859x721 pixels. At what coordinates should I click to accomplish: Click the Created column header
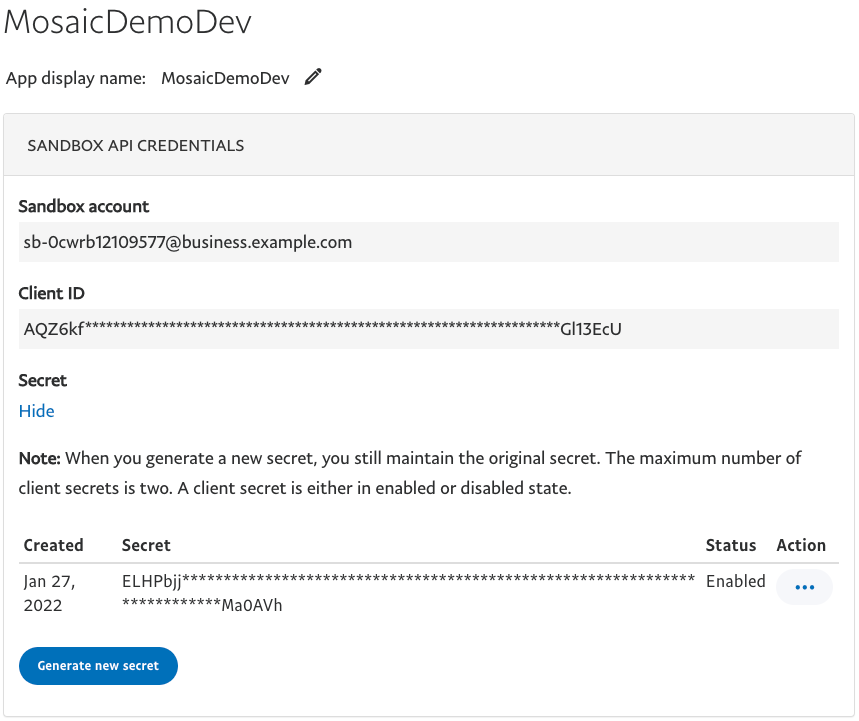[x=53, y=545]
